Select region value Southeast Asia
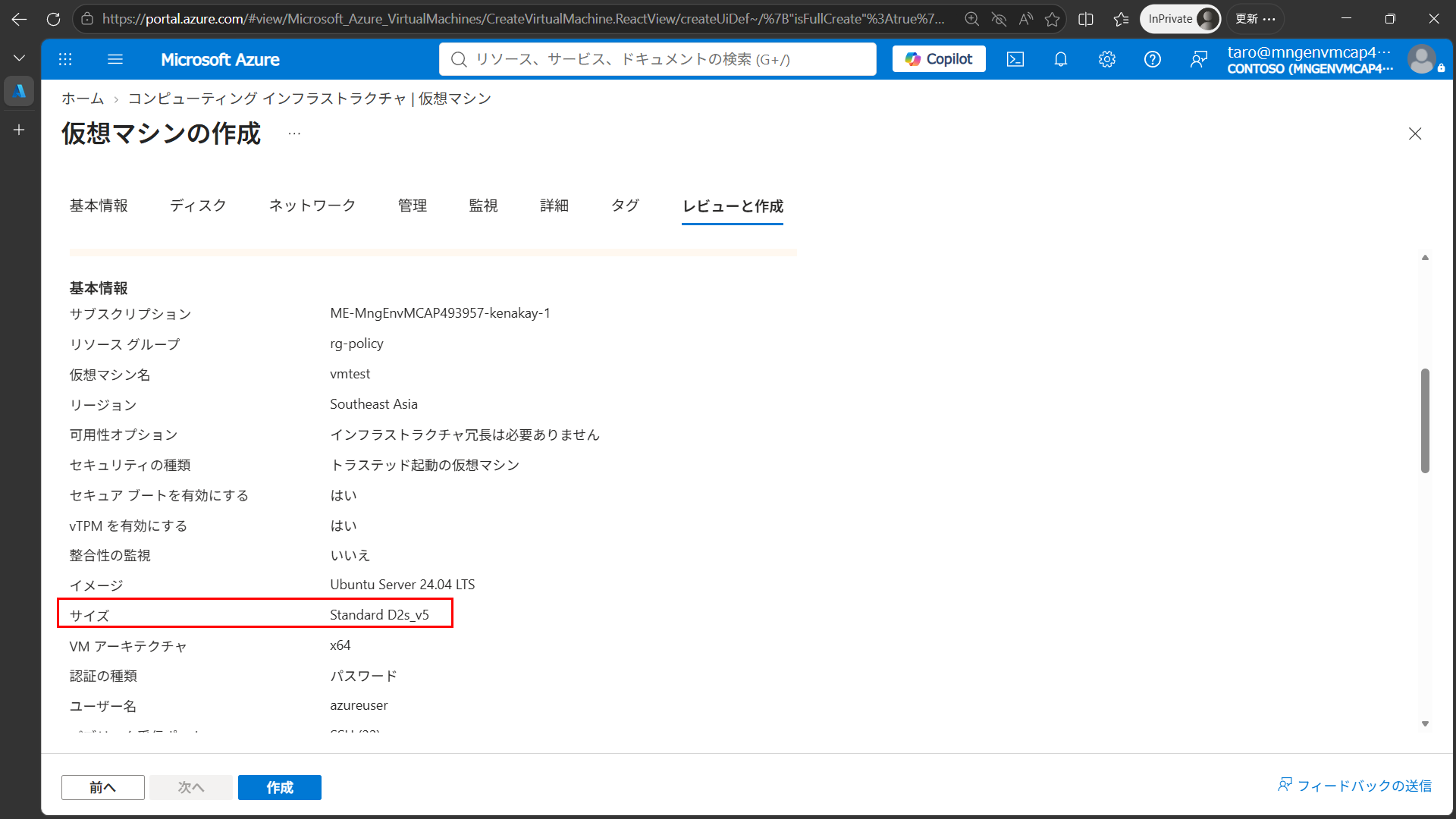 (374, 404)
